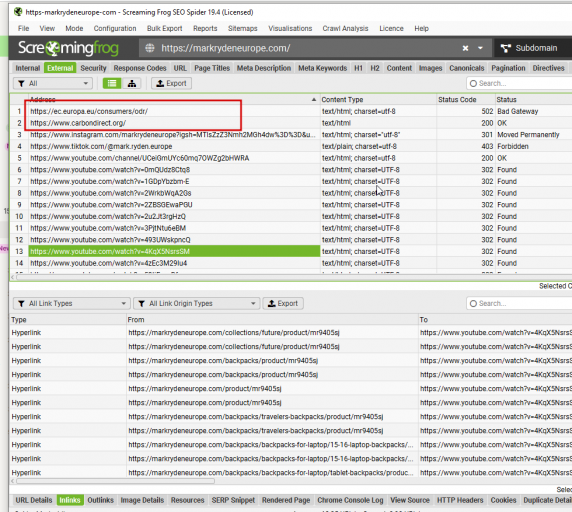
Task: Select youtube watch?v=0mQUdz8Ctq8 row
Action: (x=110, y=170)
